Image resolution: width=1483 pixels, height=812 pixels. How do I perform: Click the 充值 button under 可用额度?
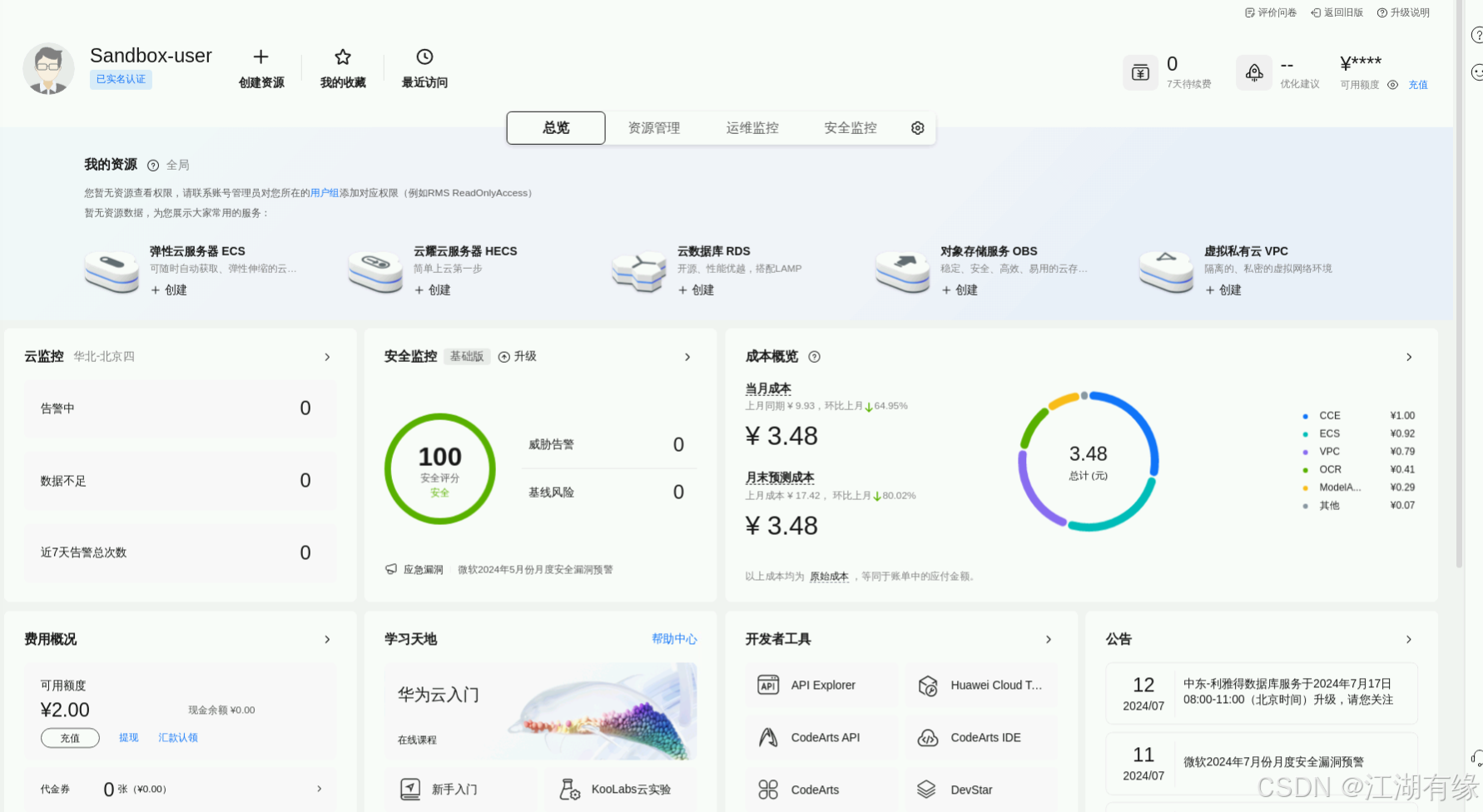point(70,738)
